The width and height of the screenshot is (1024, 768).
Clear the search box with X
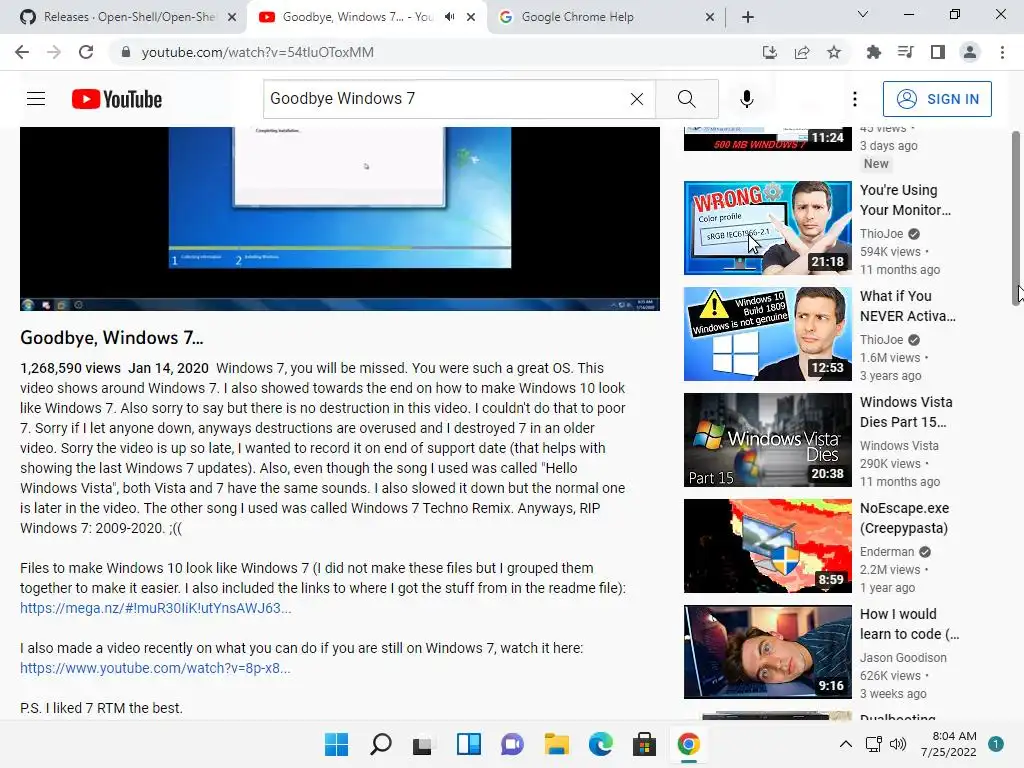pos(637,99)
